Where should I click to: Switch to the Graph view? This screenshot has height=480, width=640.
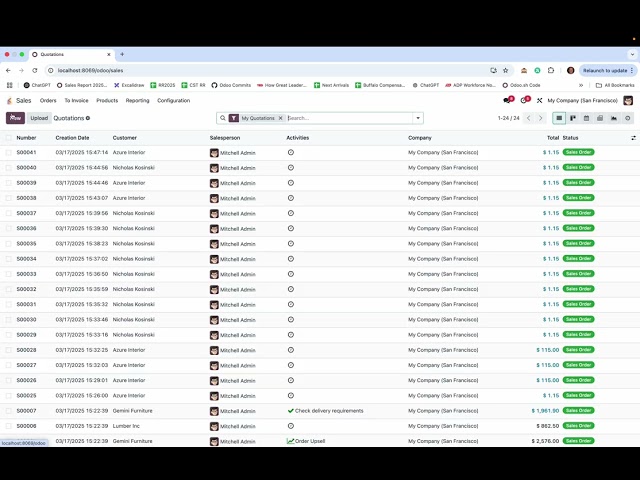coord(613,118)
